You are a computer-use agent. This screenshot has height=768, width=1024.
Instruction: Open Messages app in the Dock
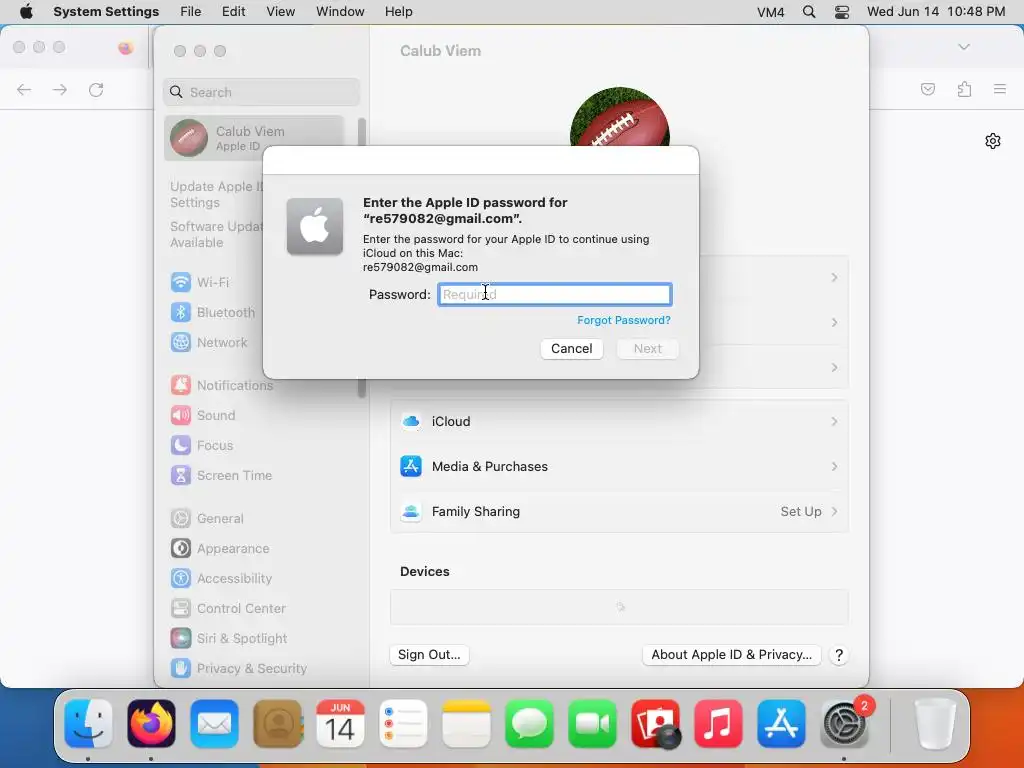pyautogui.click(x=529, y=724)
